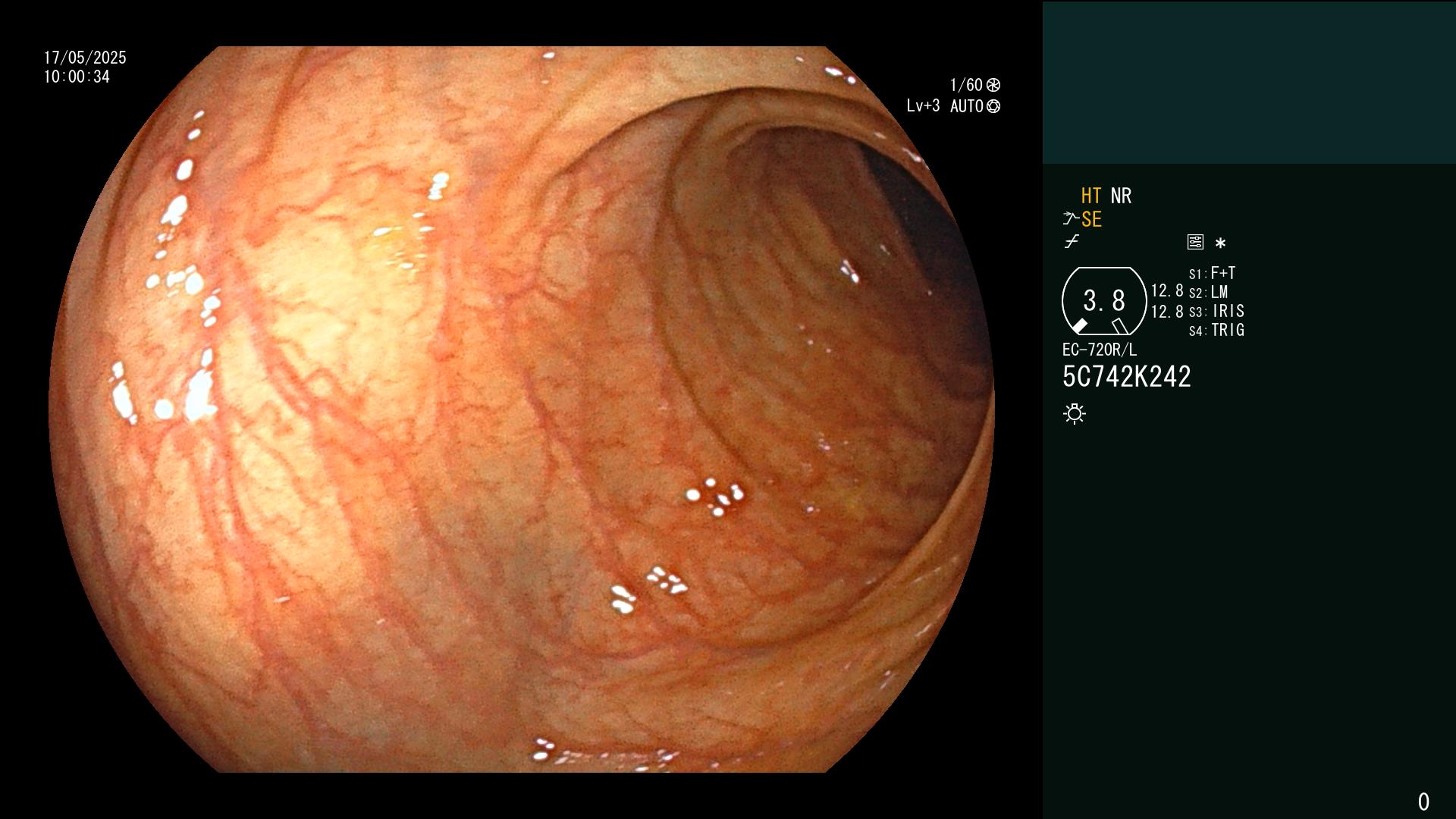1456x819 pixels.
Task: Click the EC-720R/L scope model label
Action: click(x=1100, y=350)
